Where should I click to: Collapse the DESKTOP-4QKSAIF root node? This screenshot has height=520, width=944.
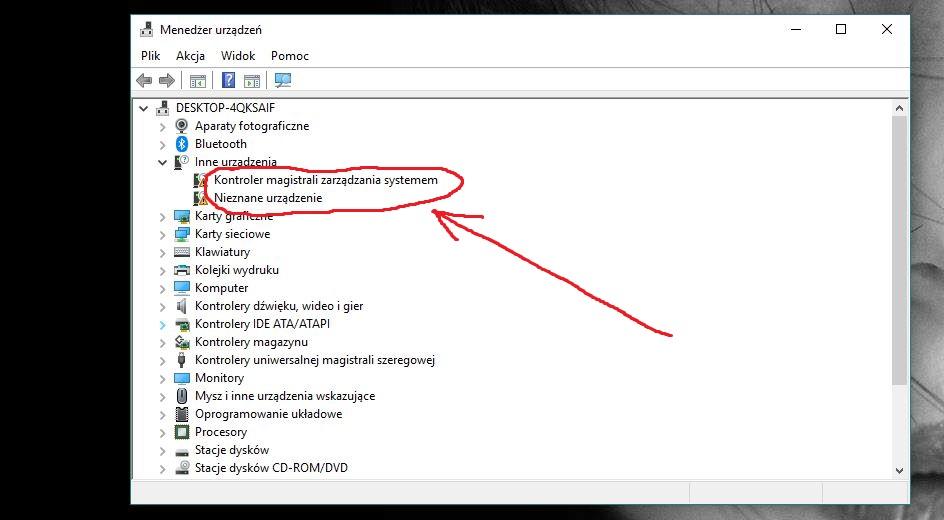[x=144, y=108]
